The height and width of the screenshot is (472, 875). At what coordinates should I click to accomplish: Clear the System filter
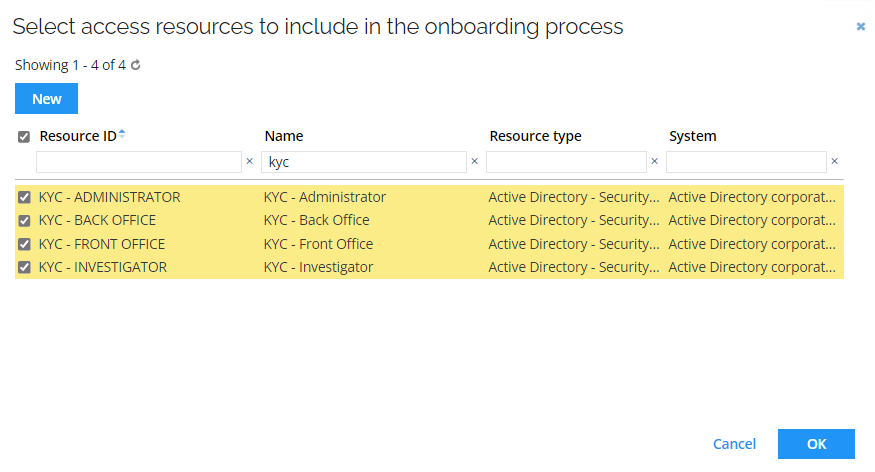(x=834, y=161)
